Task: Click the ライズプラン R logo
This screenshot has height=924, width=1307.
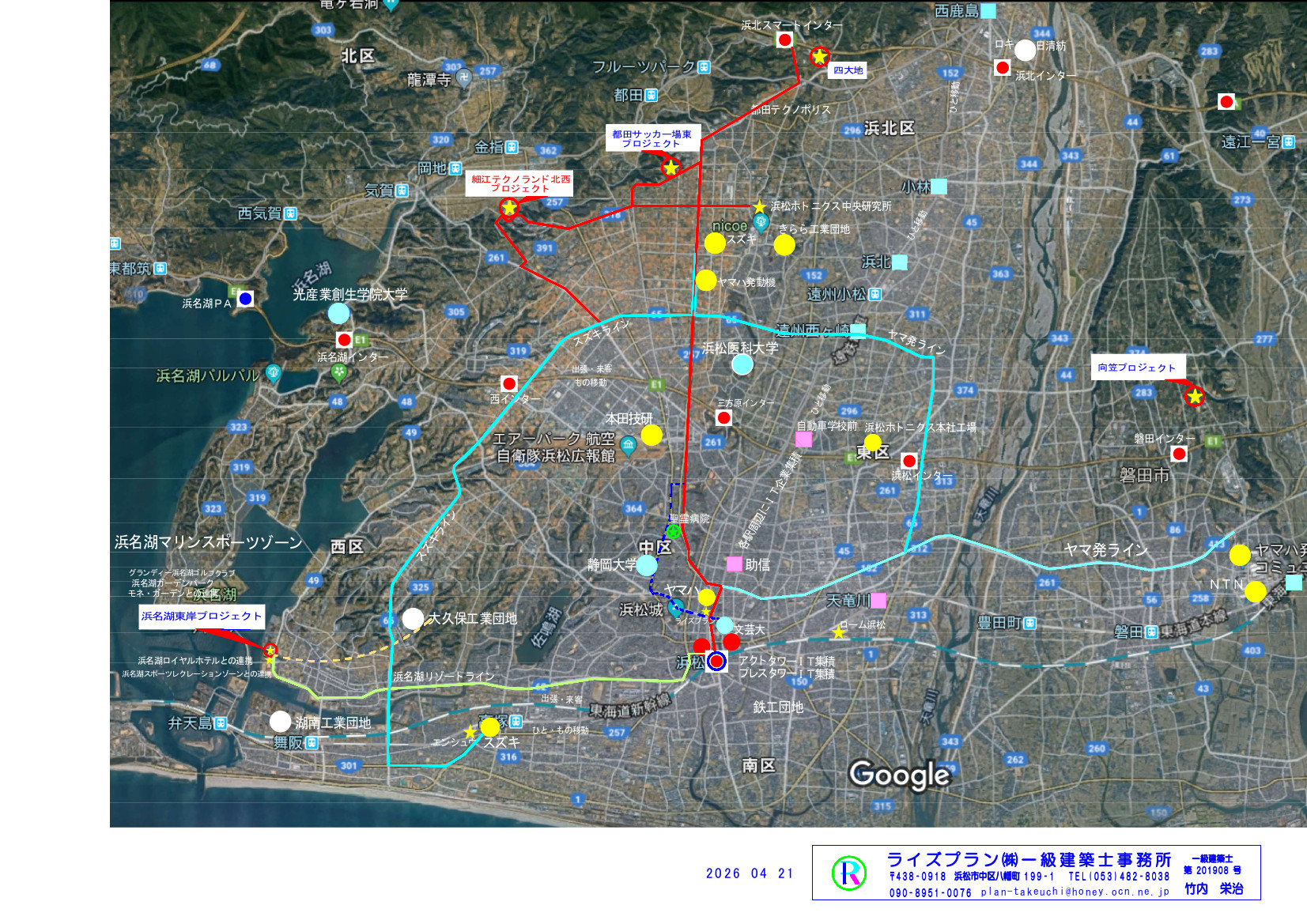Action: [849, 873]
